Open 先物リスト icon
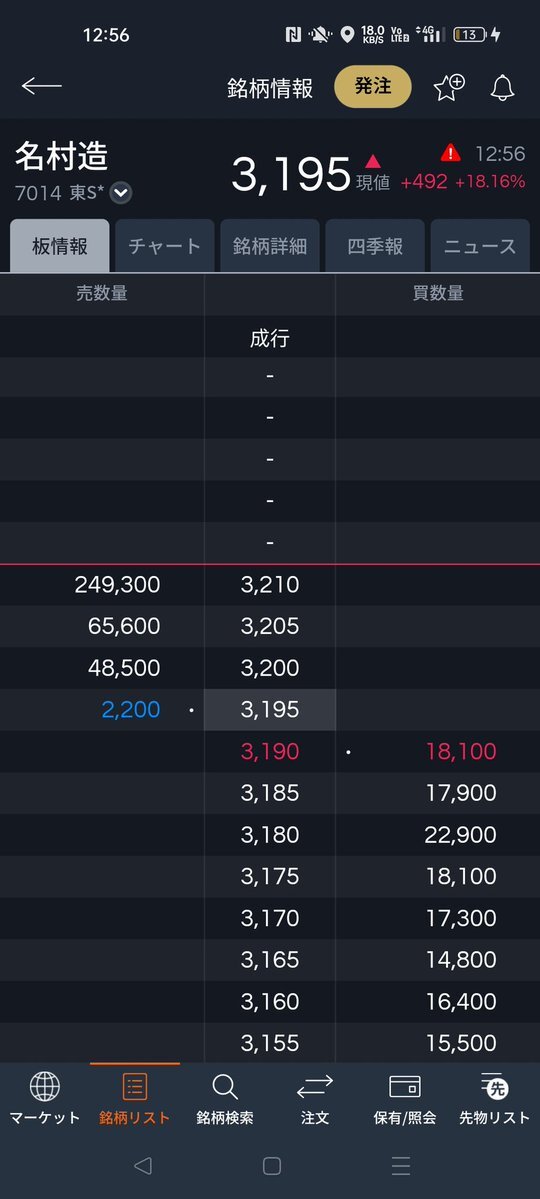This screenshot has width=540, height=1199. click(494, 1086)
